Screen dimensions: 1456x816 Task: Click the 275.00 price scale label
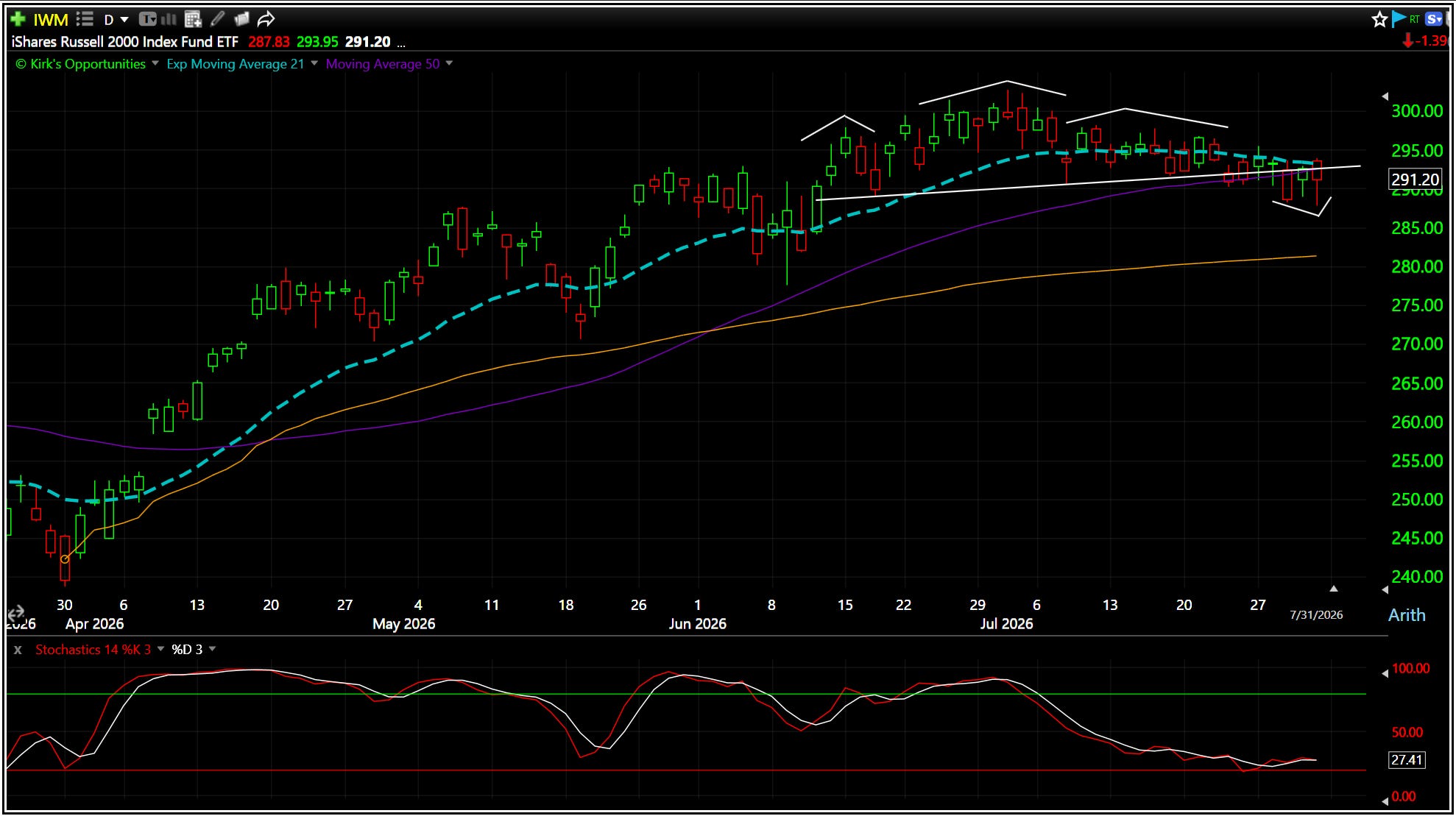tap(1417, 305)
